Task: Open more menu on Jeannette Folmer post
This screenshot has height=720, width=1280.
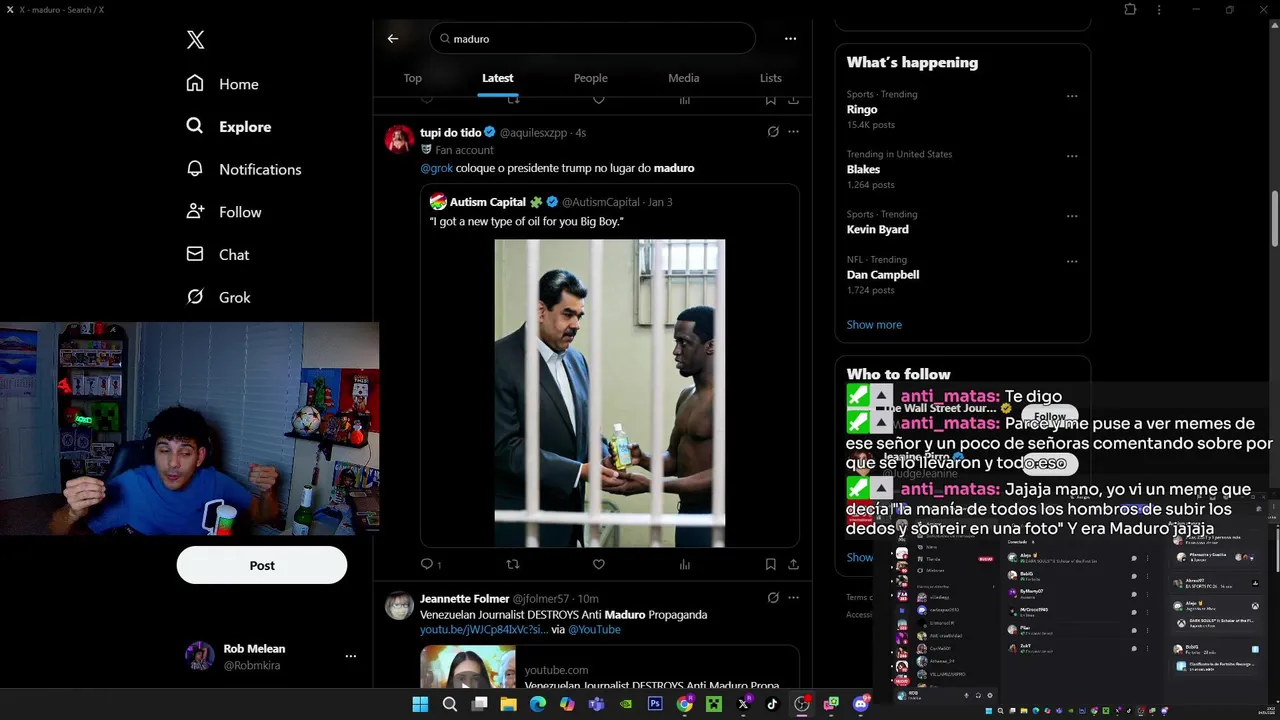Action: [793, 598]
